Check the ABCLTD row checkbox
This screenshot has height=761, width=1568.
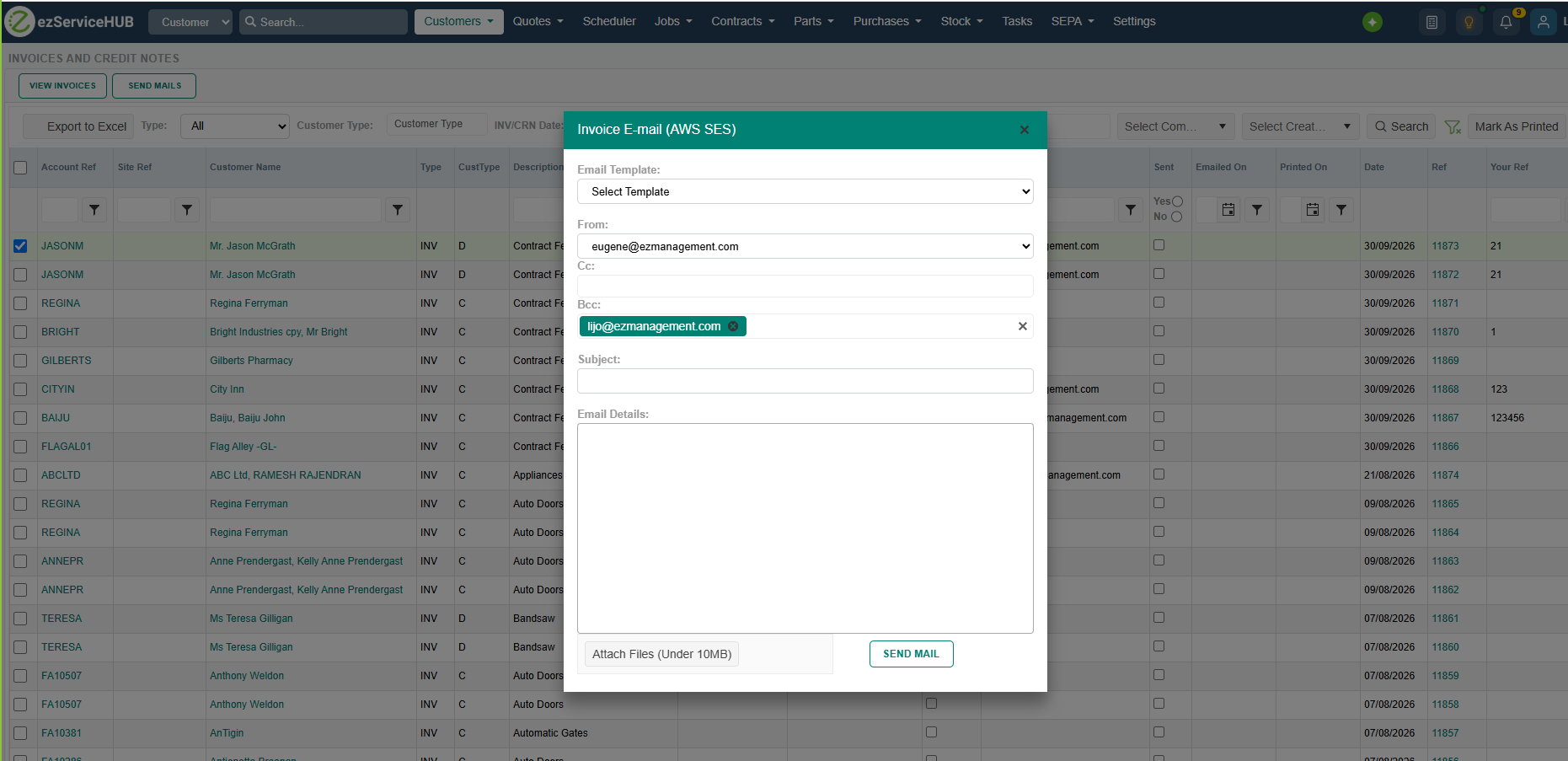coord(20,475)
